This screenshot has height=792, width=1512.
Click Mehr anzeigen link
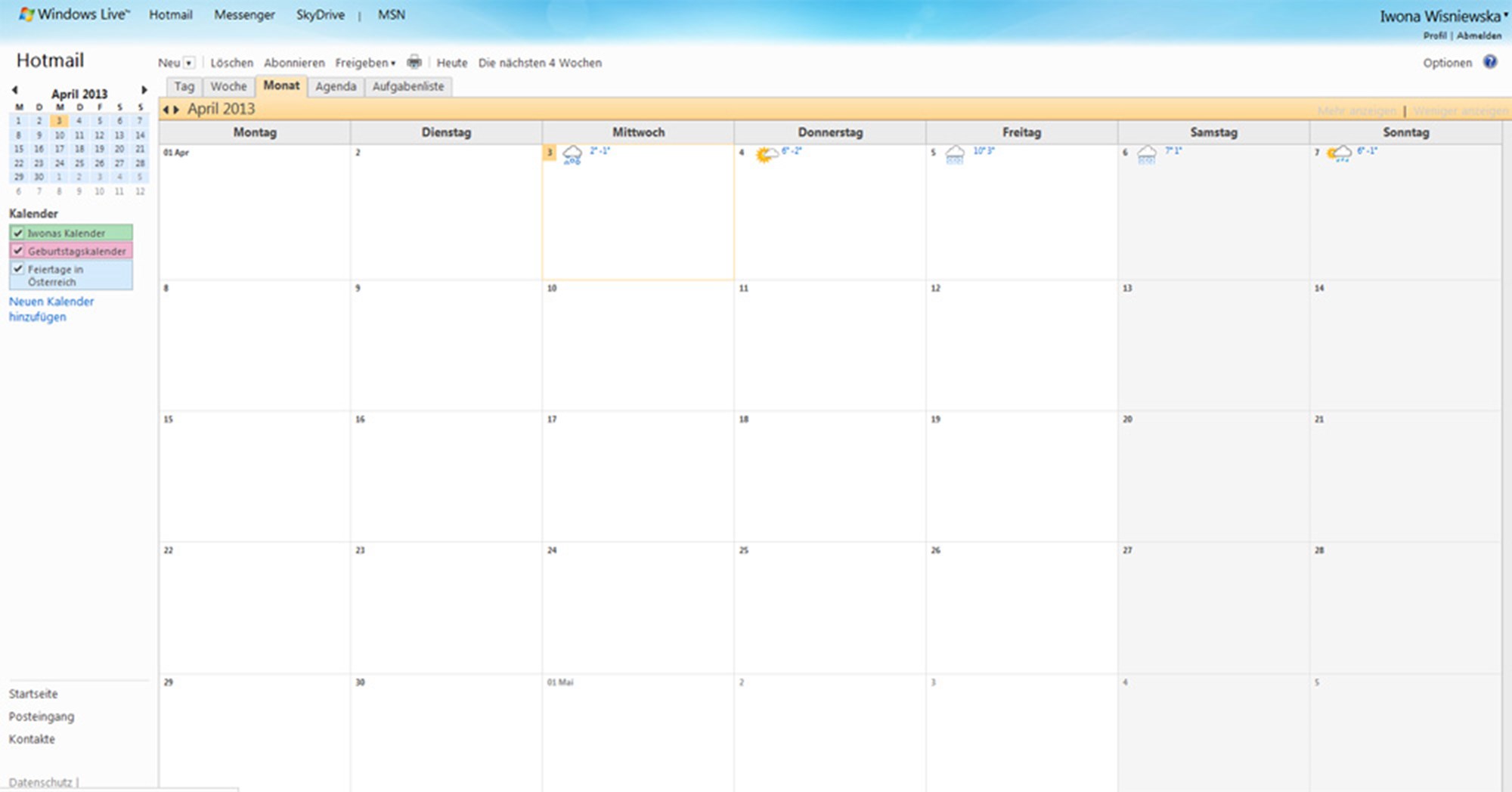1356,111
